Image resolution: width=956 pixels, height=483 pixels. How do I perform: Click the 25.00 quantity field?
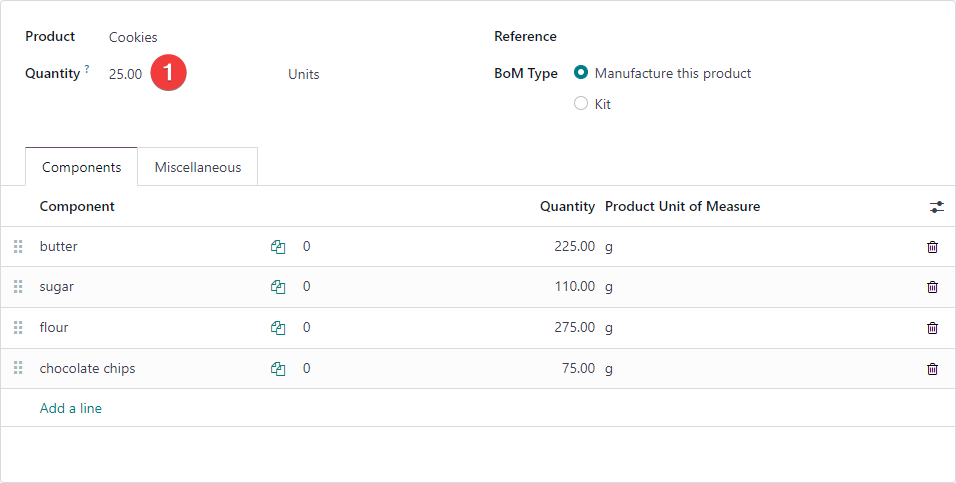(x=126, y=74)
